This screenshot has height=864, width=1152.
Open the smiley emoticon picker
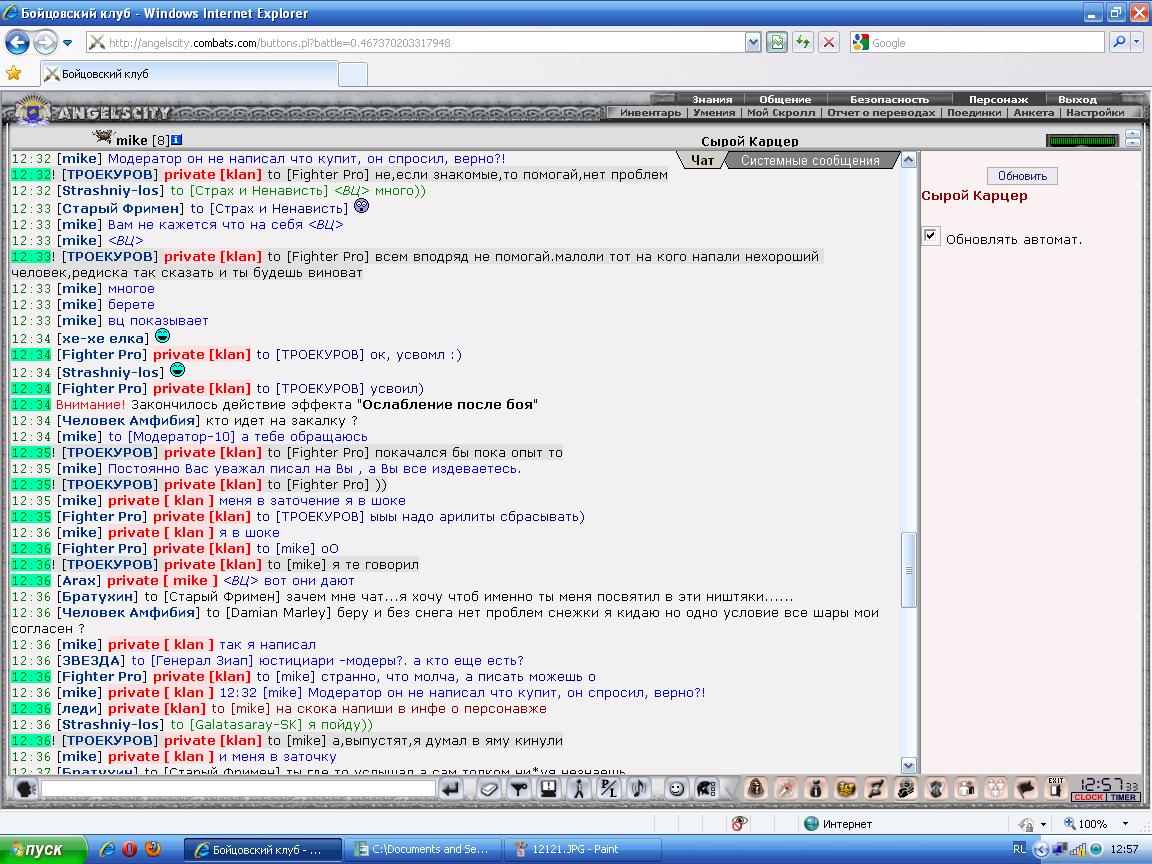(677, 789)
